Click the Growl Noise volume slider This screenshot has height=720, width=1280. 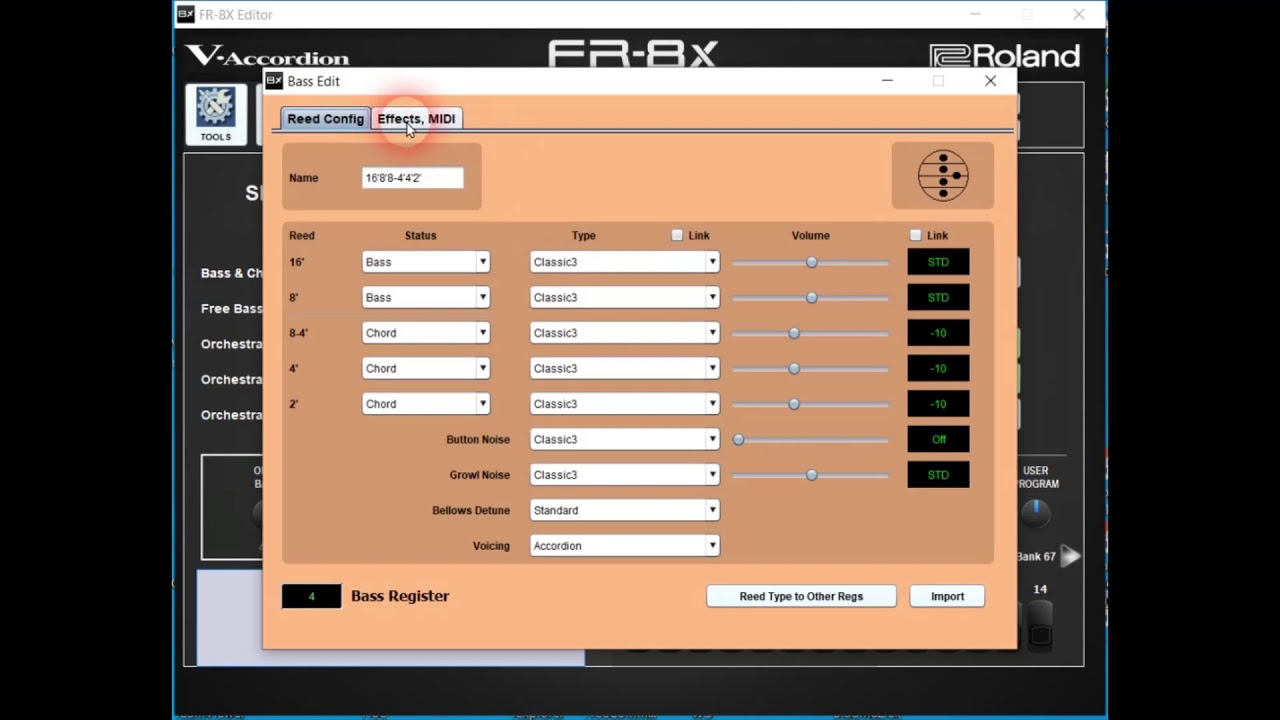point(811,475)
